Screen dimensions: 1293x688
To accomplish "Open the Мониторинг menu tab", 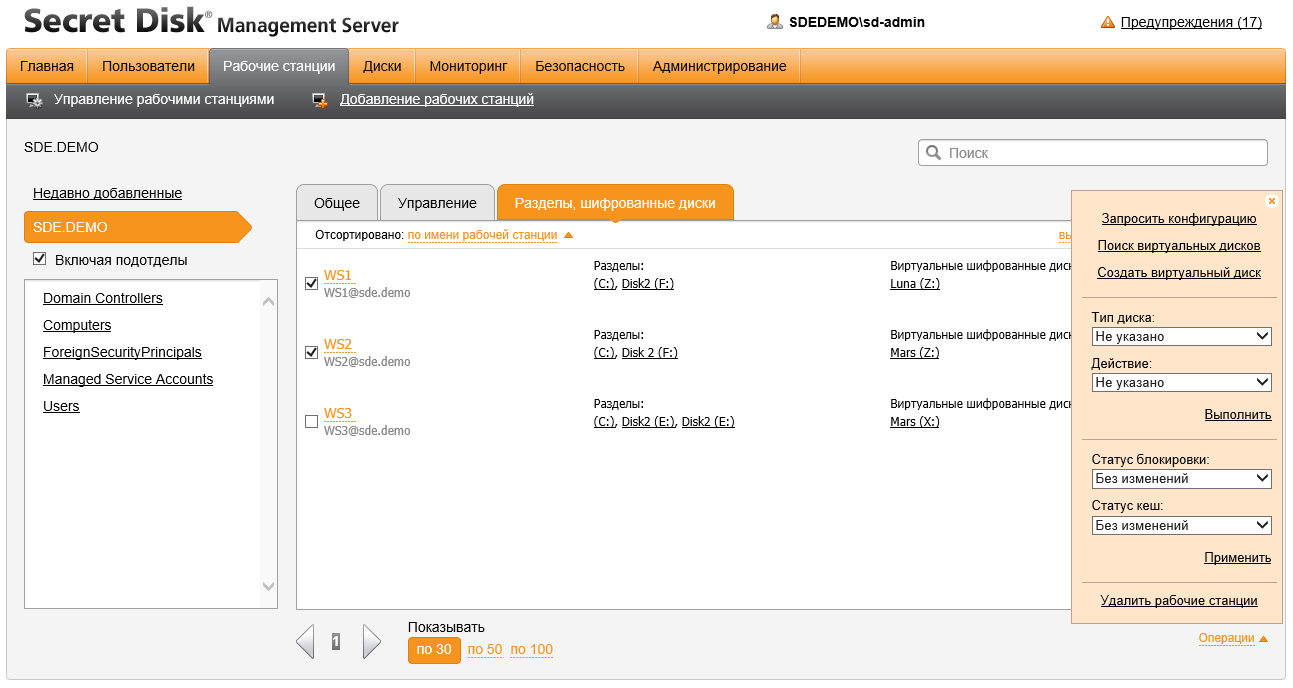I will coord(468,66).
